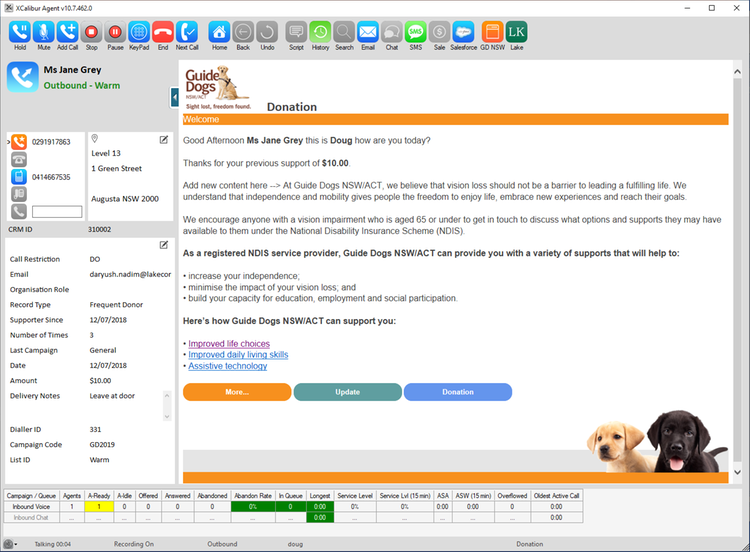Image resolution: width=750 pixels, height=552 pixels.
Task: End the current call
Action: (x=163, y=33)
